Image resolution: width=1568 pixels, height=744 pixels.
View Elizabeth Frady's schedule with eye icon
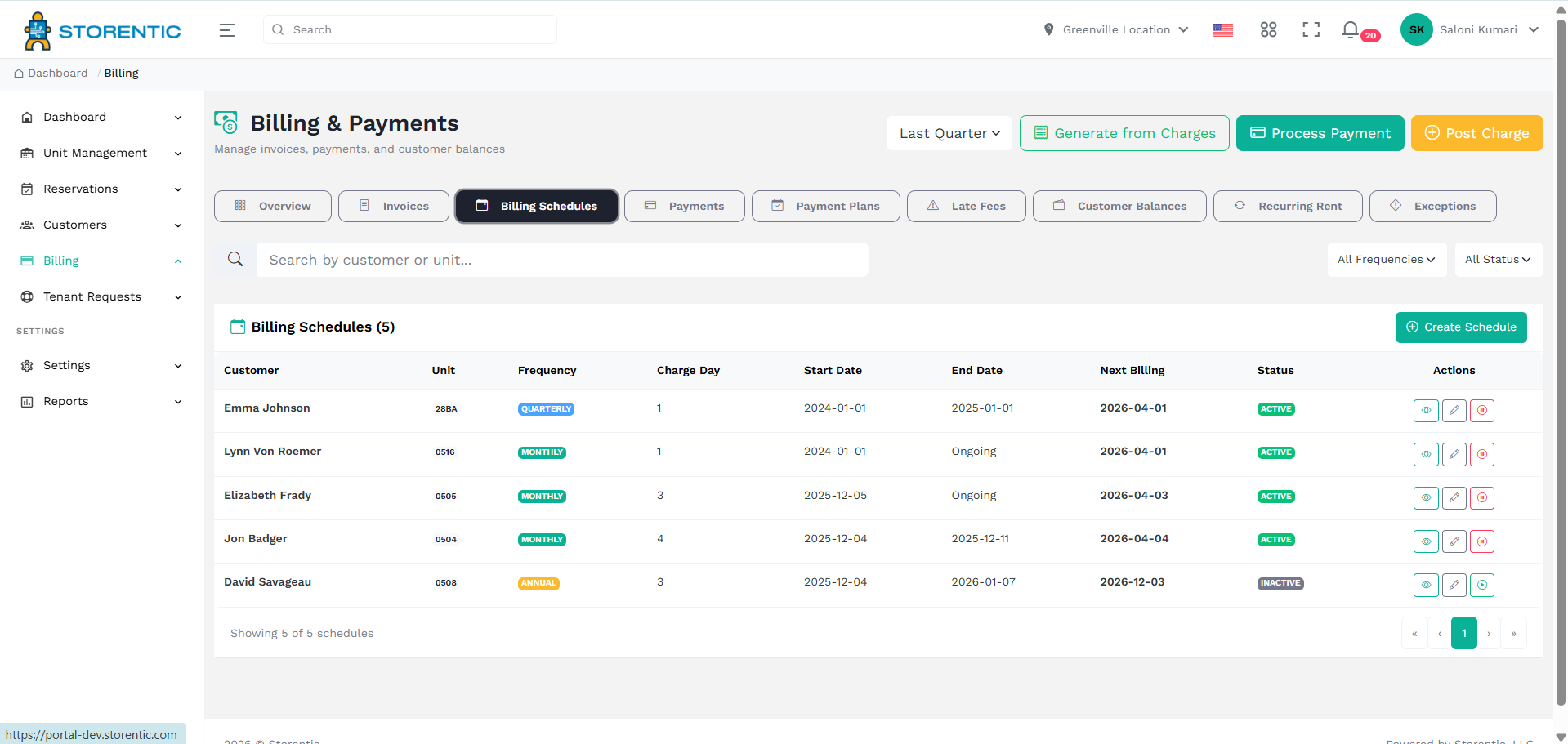click(x=1426, y=497)
